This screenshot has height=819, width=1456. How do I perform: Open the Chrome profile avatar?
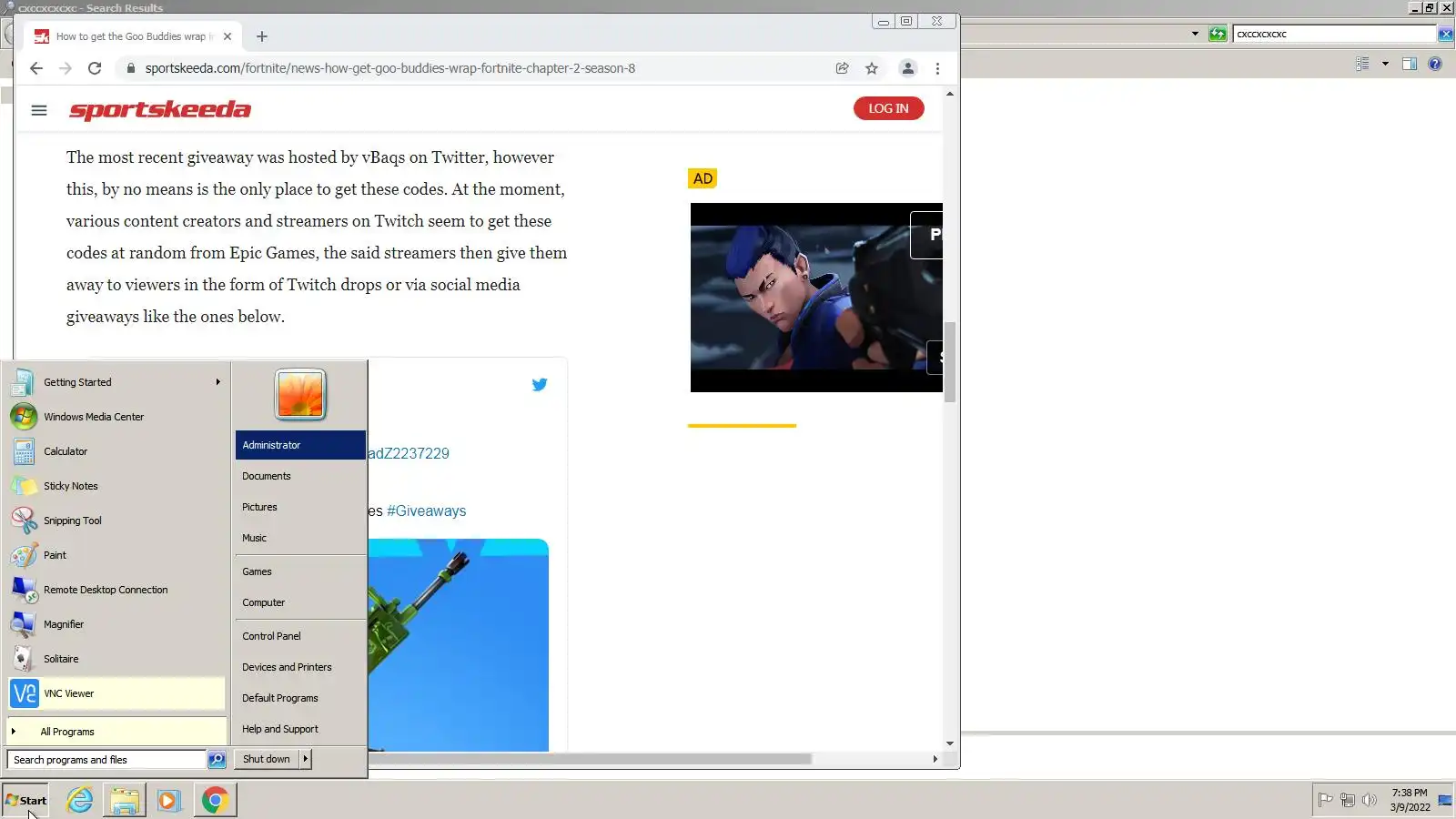click(x=908, y=68)
